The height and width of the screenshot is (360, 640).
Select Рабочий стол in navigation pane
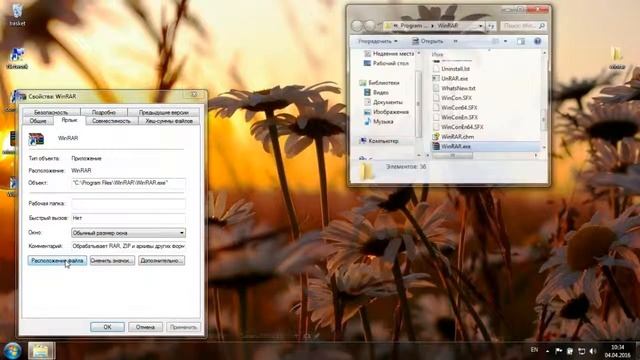click(387, 63)
